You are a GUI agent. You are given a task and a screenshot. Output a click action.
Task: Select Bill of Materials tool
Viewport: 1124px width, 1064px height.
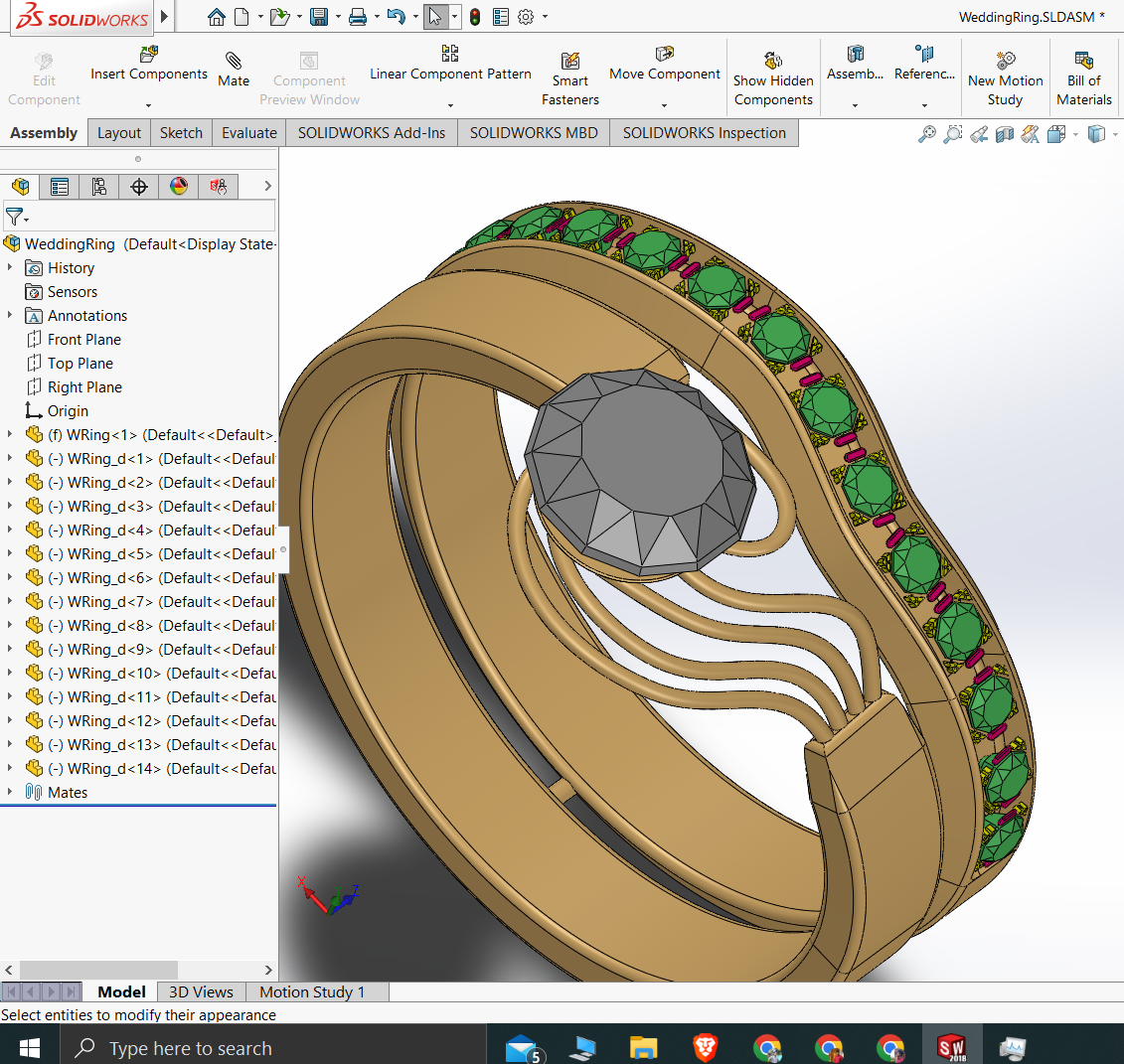point(1083,61)
